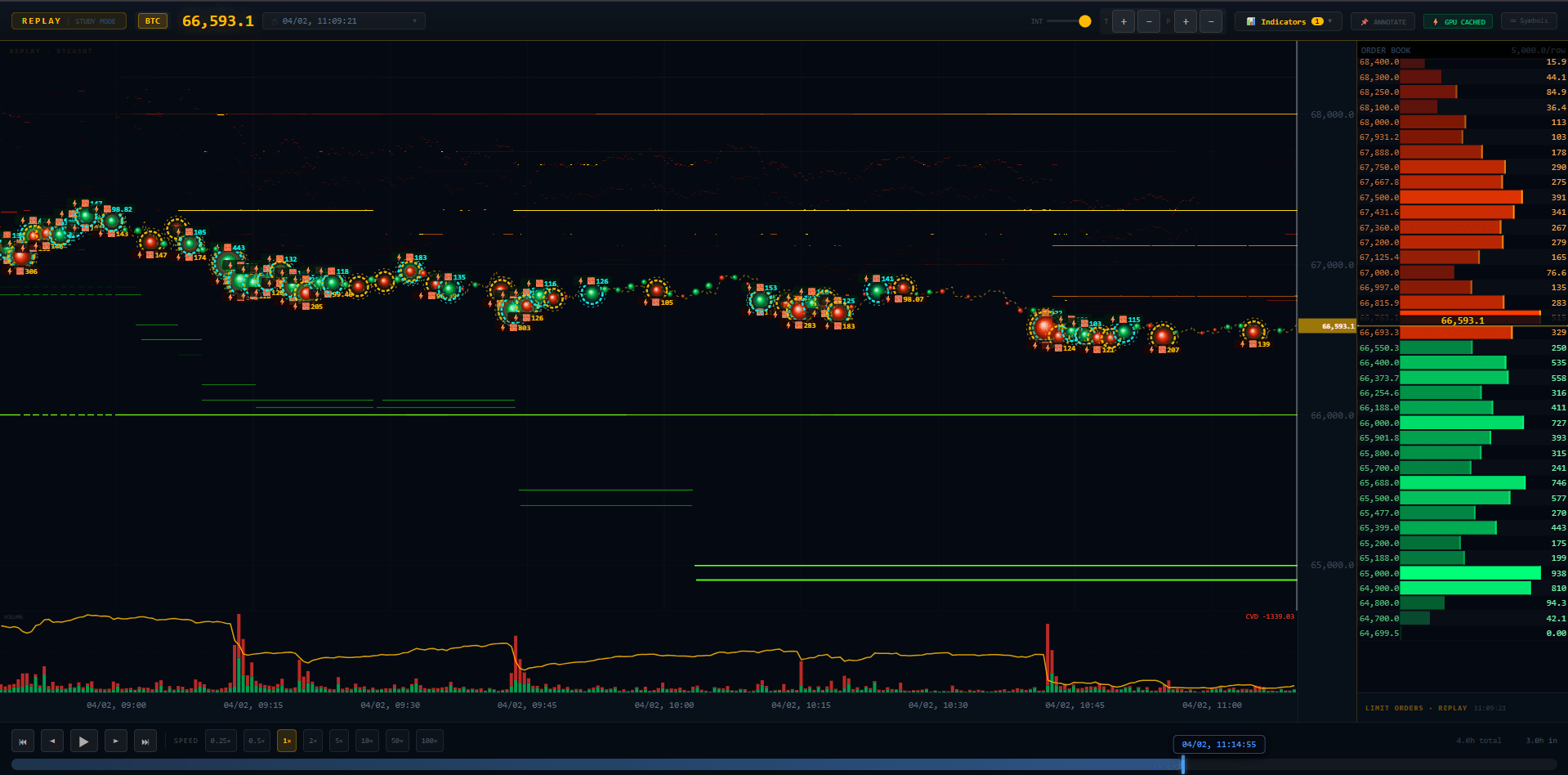Set replay speed to 2x

click(x=312, y=741)
